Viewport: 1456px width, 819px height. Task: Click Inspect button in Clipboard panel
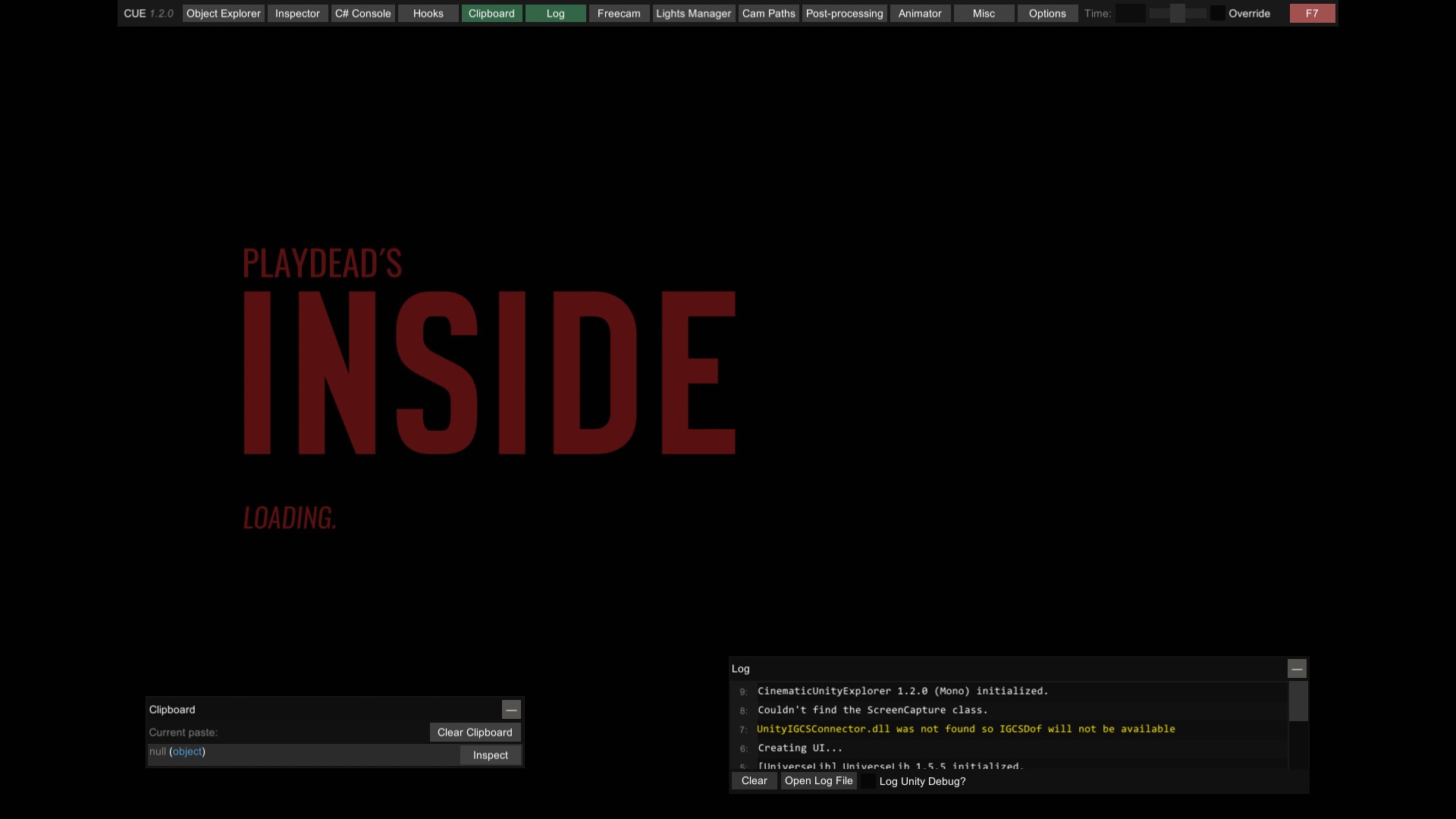(491, 755)
